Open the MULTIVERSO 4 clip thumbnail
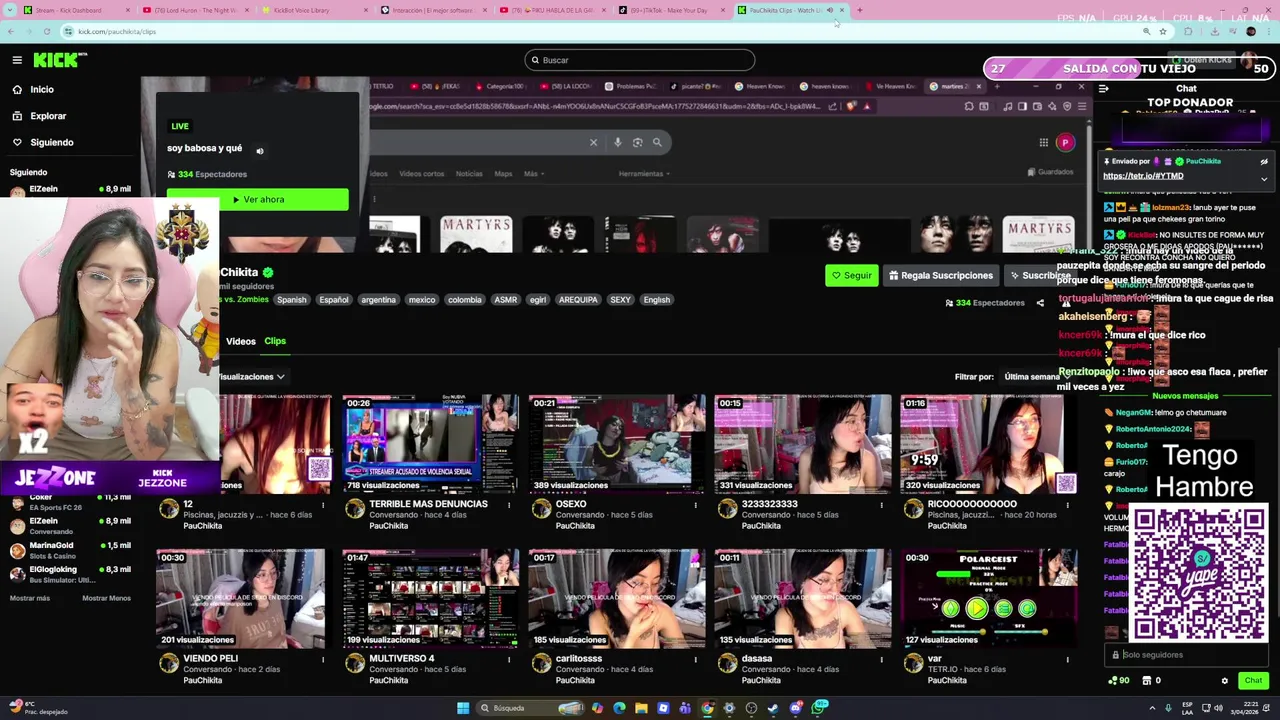This screenshot has height=720, width=1280. coord(430,598)
